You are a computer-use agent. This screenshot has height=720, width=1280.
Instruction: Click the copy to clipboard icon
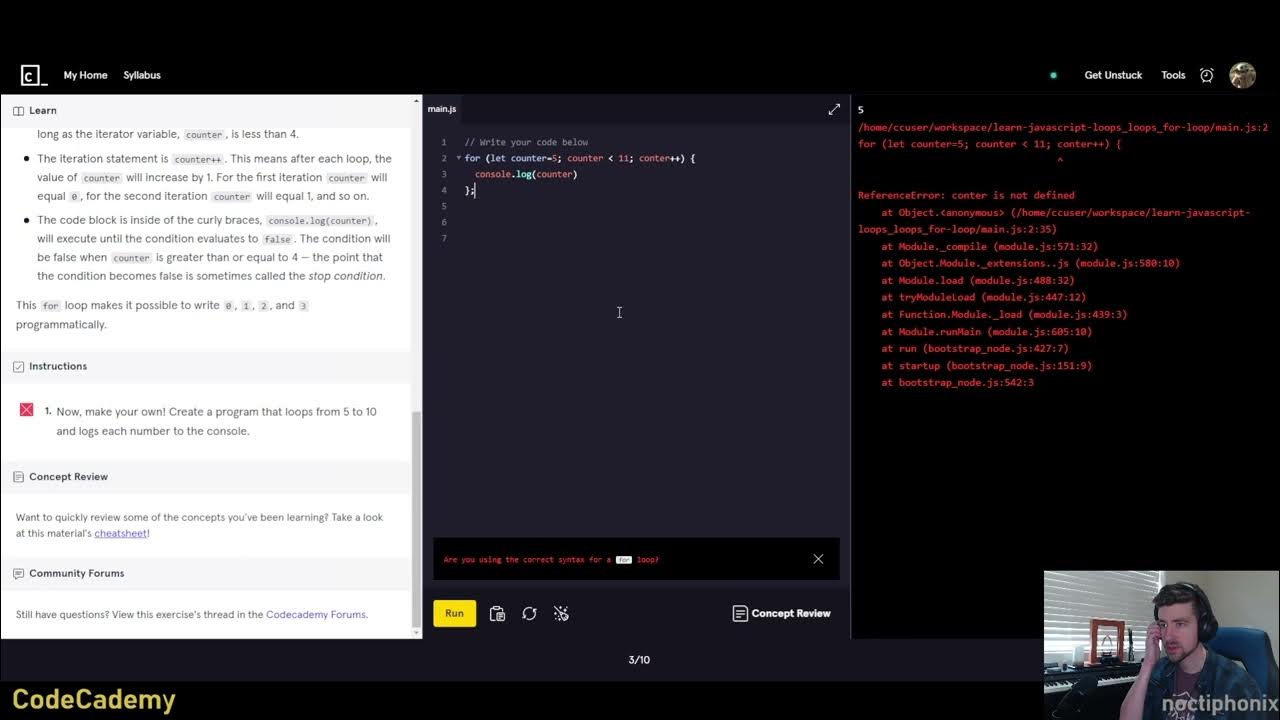497,614
